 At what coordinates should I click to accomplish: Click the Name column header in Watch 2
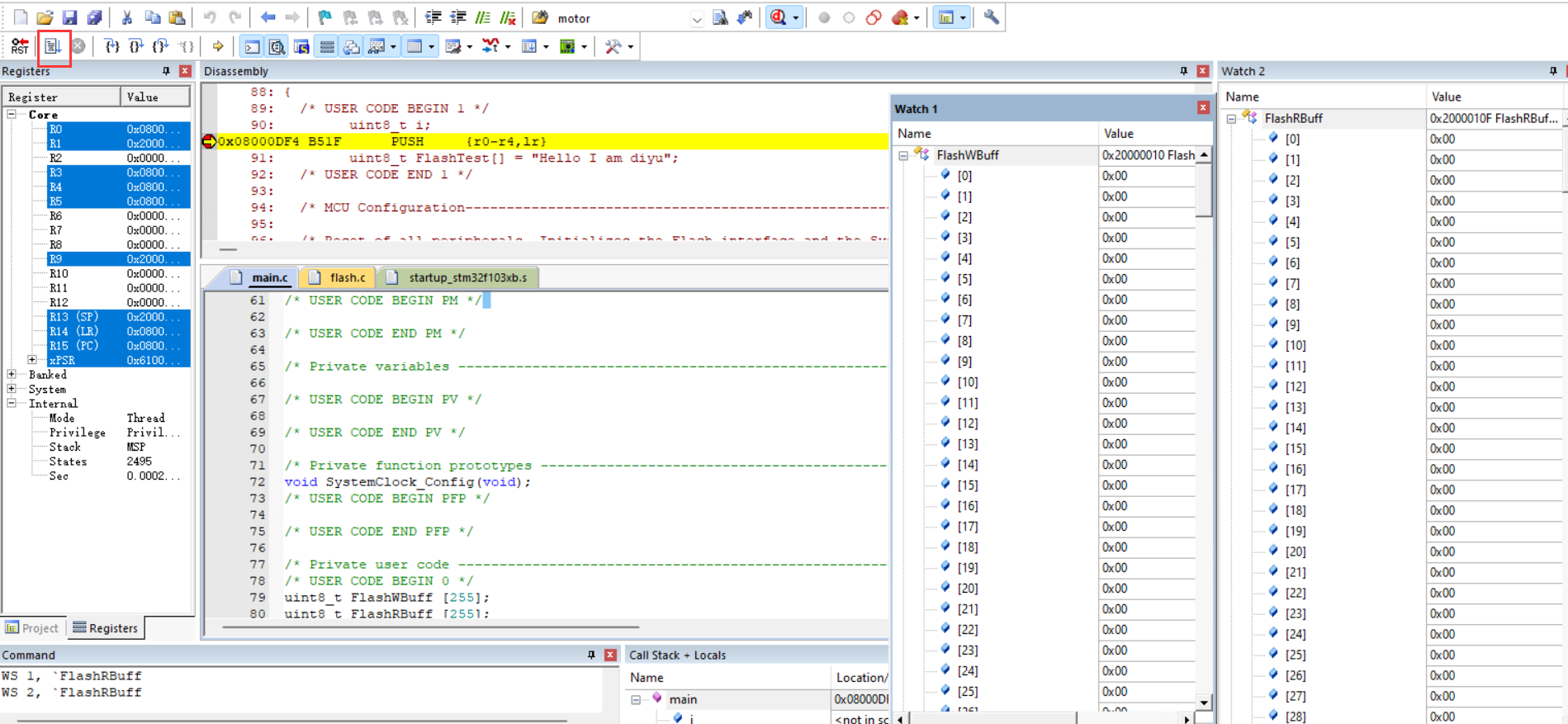1323,97
